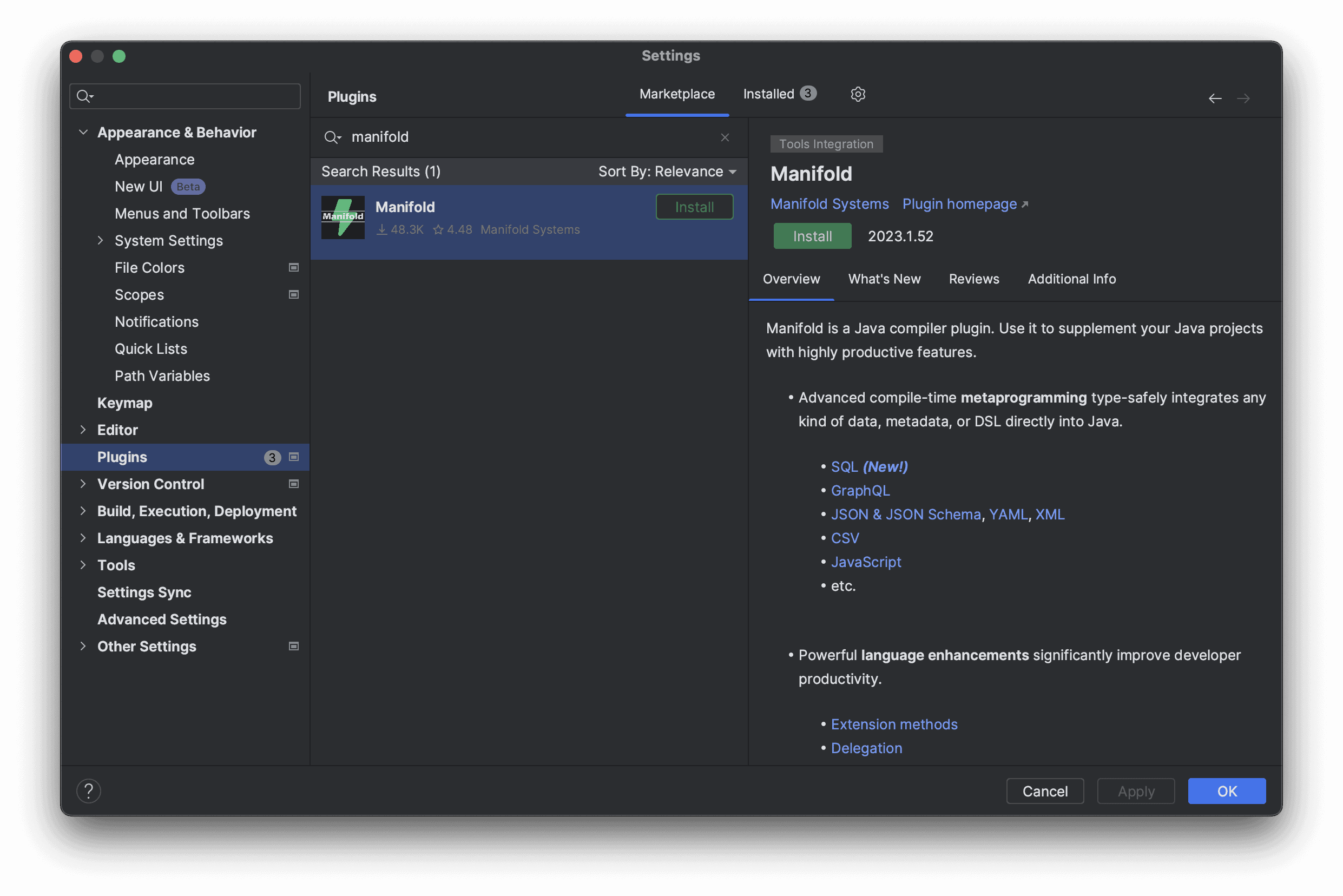
Task: Switch to the Marketplace tab
Action: [x=677, y=94]
